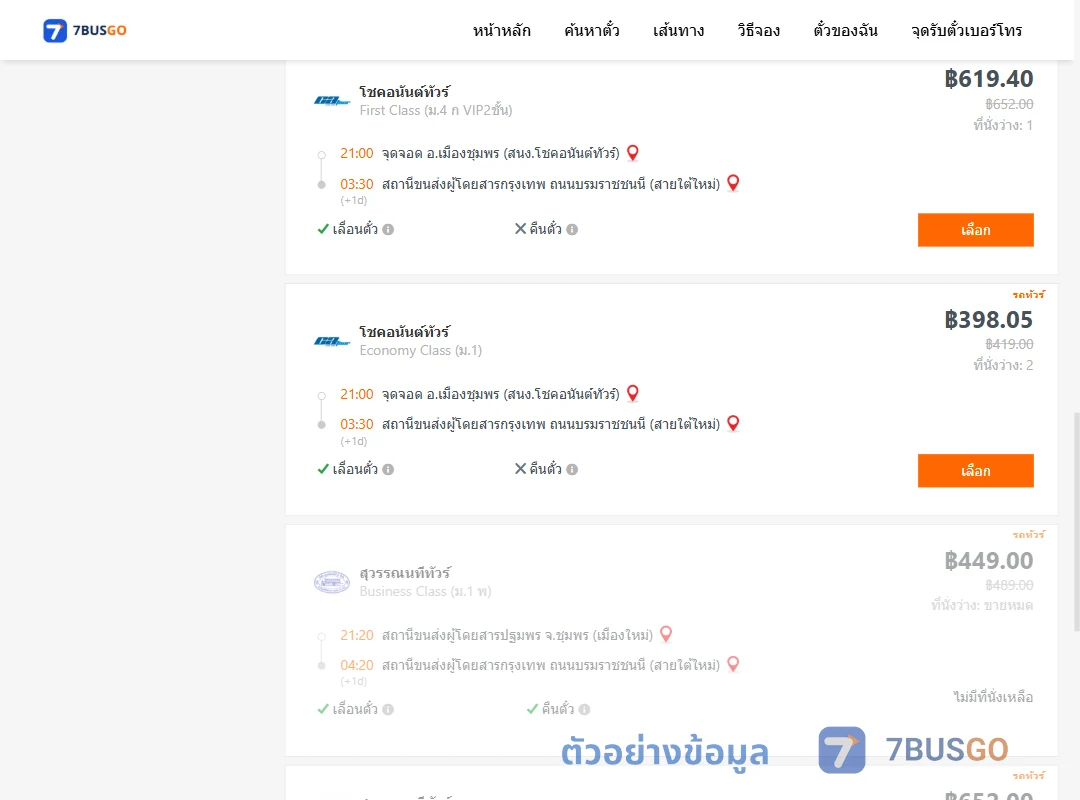
Task: Click operator name สุวรรณนทีทัวร์
Action: (x=405, y=573)
